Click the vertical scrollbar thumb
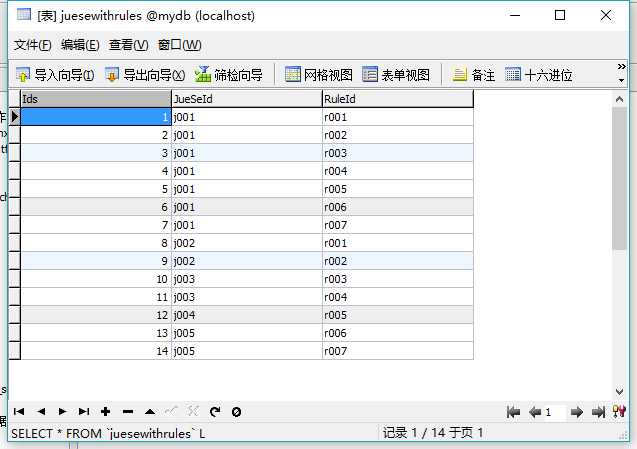Viewport: 637px width, 449px height. pos(619,179)
